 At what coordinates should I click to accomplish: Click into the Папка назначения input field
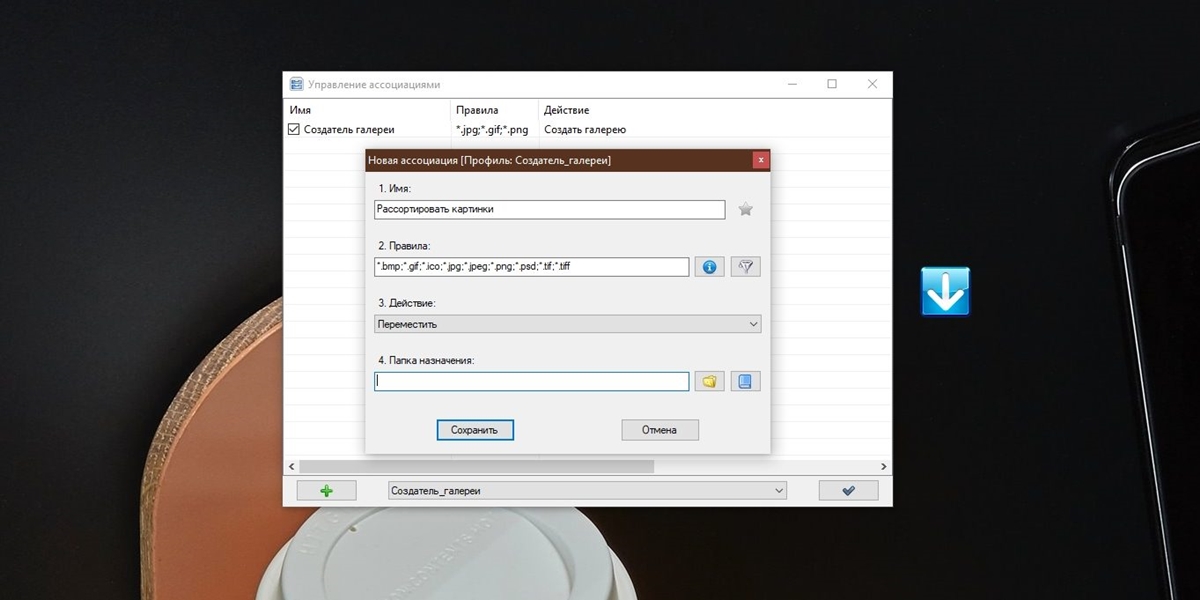coord(531,381)
